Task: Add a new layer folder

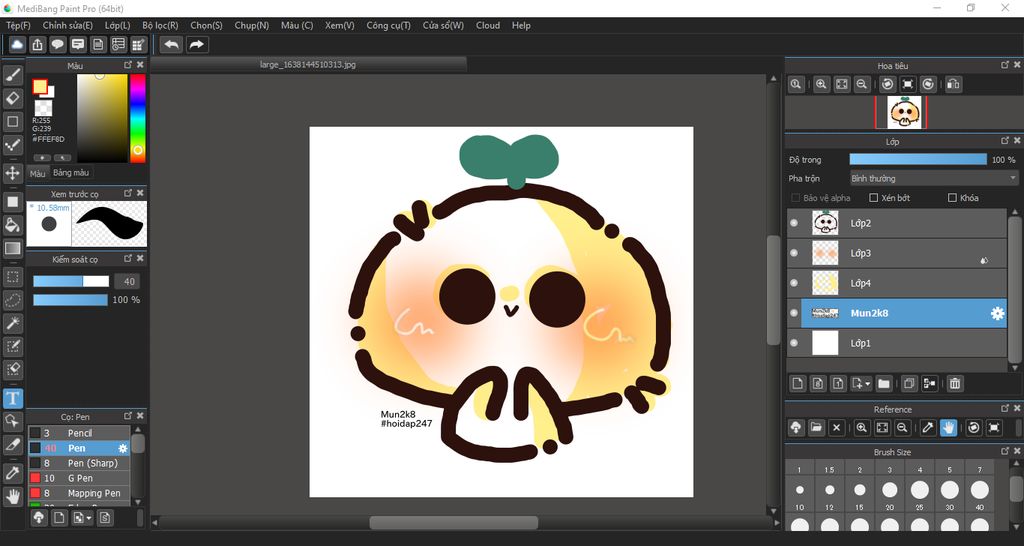Action: (884, 384)
